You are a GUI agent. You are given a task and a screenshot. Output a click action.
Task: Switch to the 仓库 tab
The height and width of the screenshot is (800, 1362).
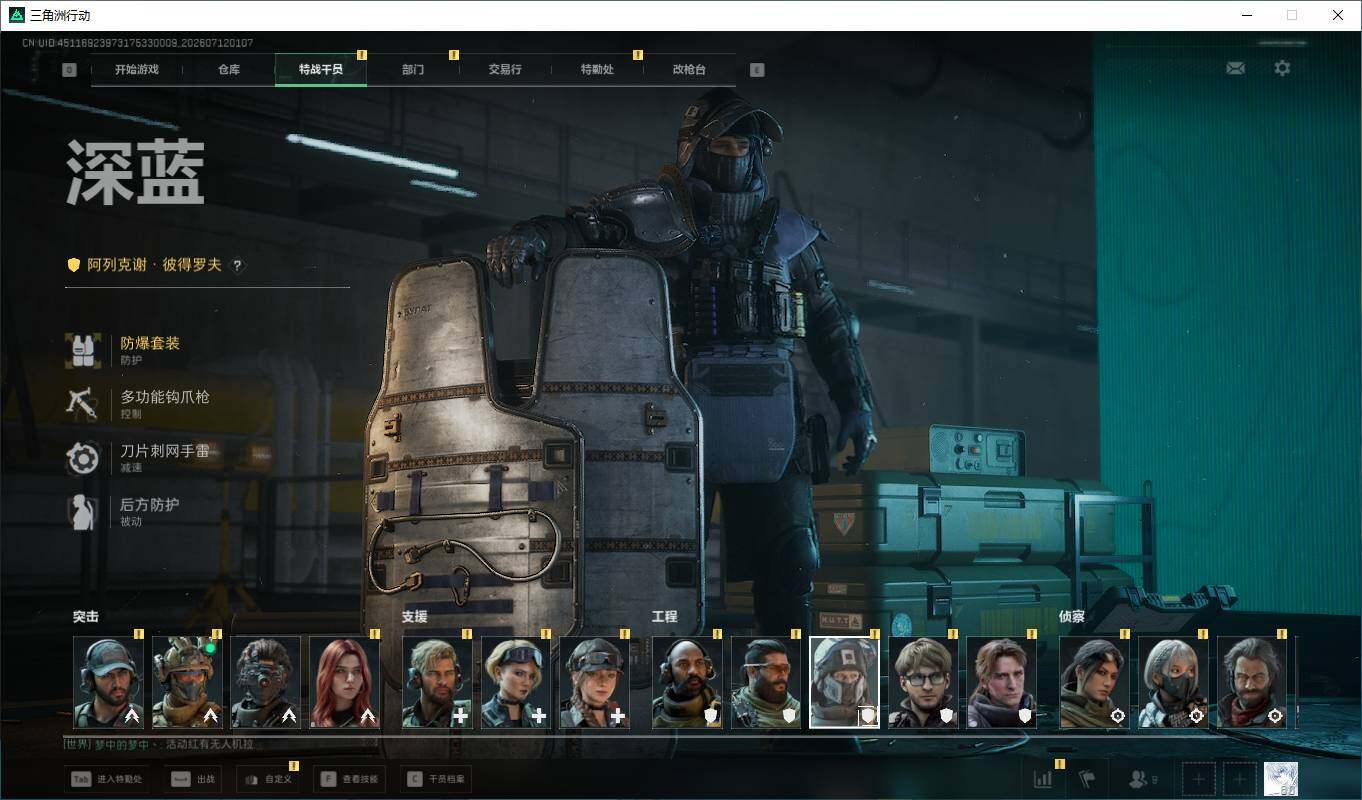pyautogui.click(x=229, y=70)
